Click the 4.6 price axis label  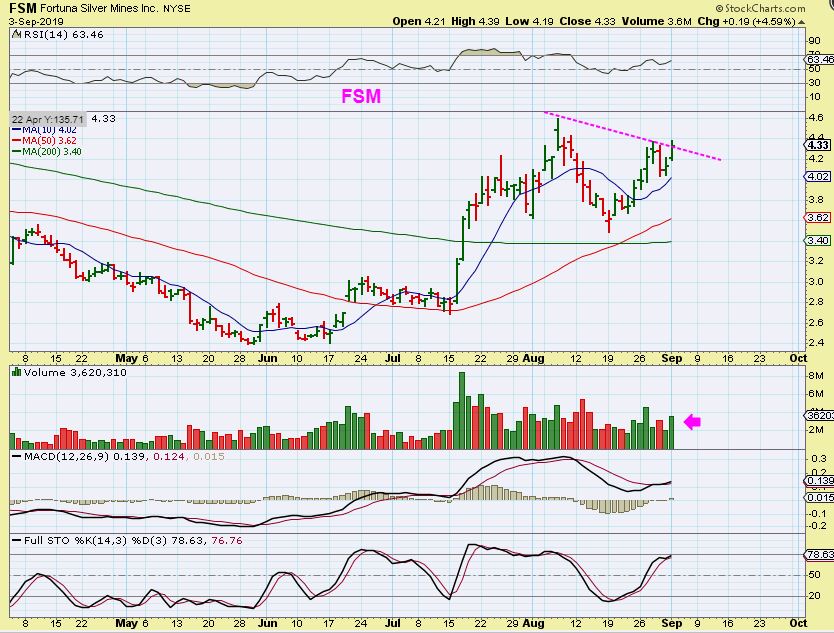click(816, 118)
